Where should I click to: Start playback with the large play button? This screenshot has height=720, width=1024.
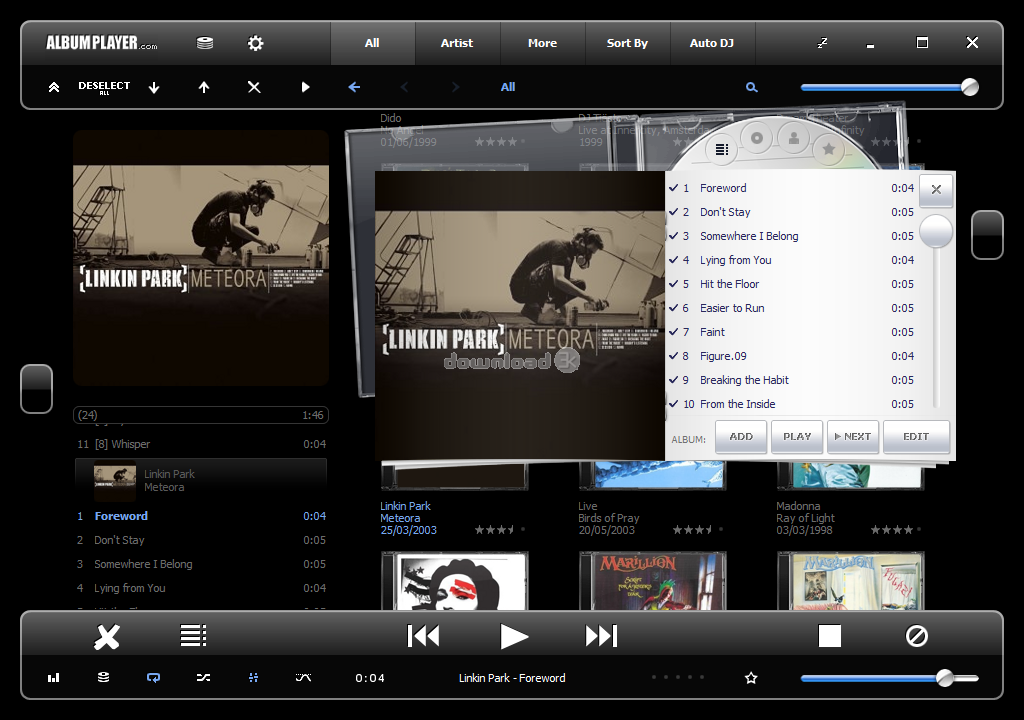pos(513,636)
